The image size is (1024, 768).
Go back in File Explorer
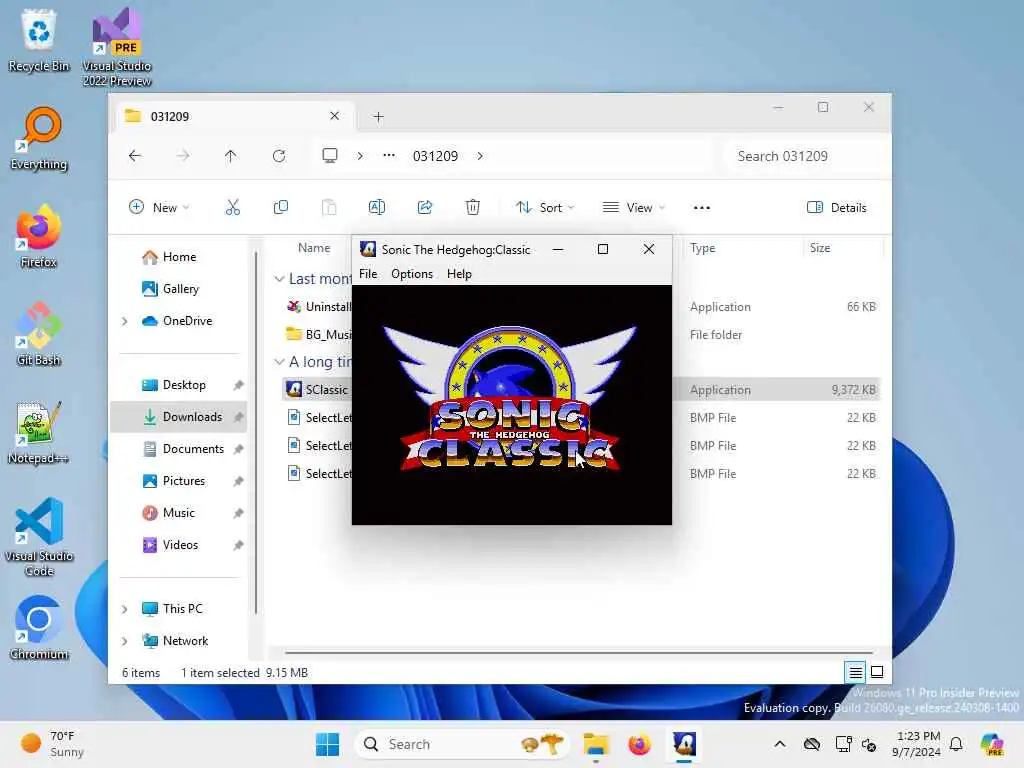[135, 155]
